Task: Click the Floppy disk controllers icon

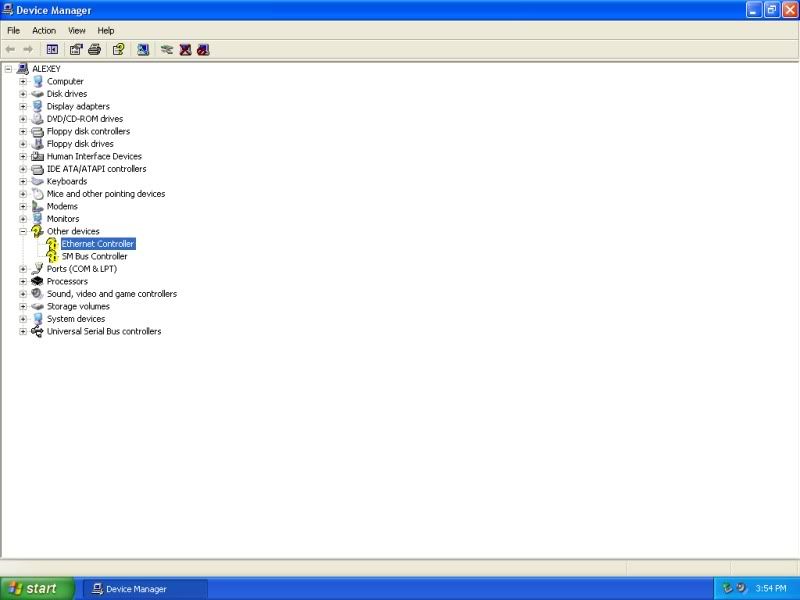Action: 37,131
